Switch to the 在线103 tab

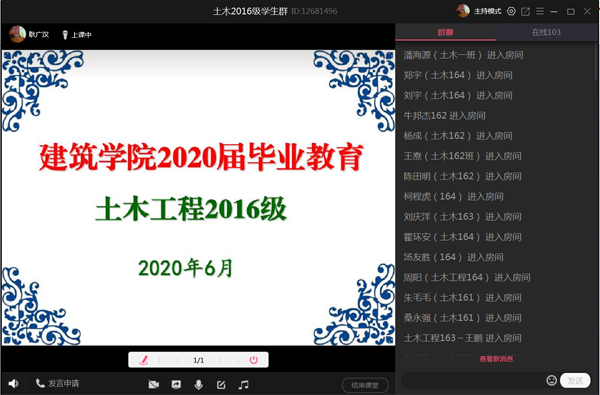coord(546,32)
